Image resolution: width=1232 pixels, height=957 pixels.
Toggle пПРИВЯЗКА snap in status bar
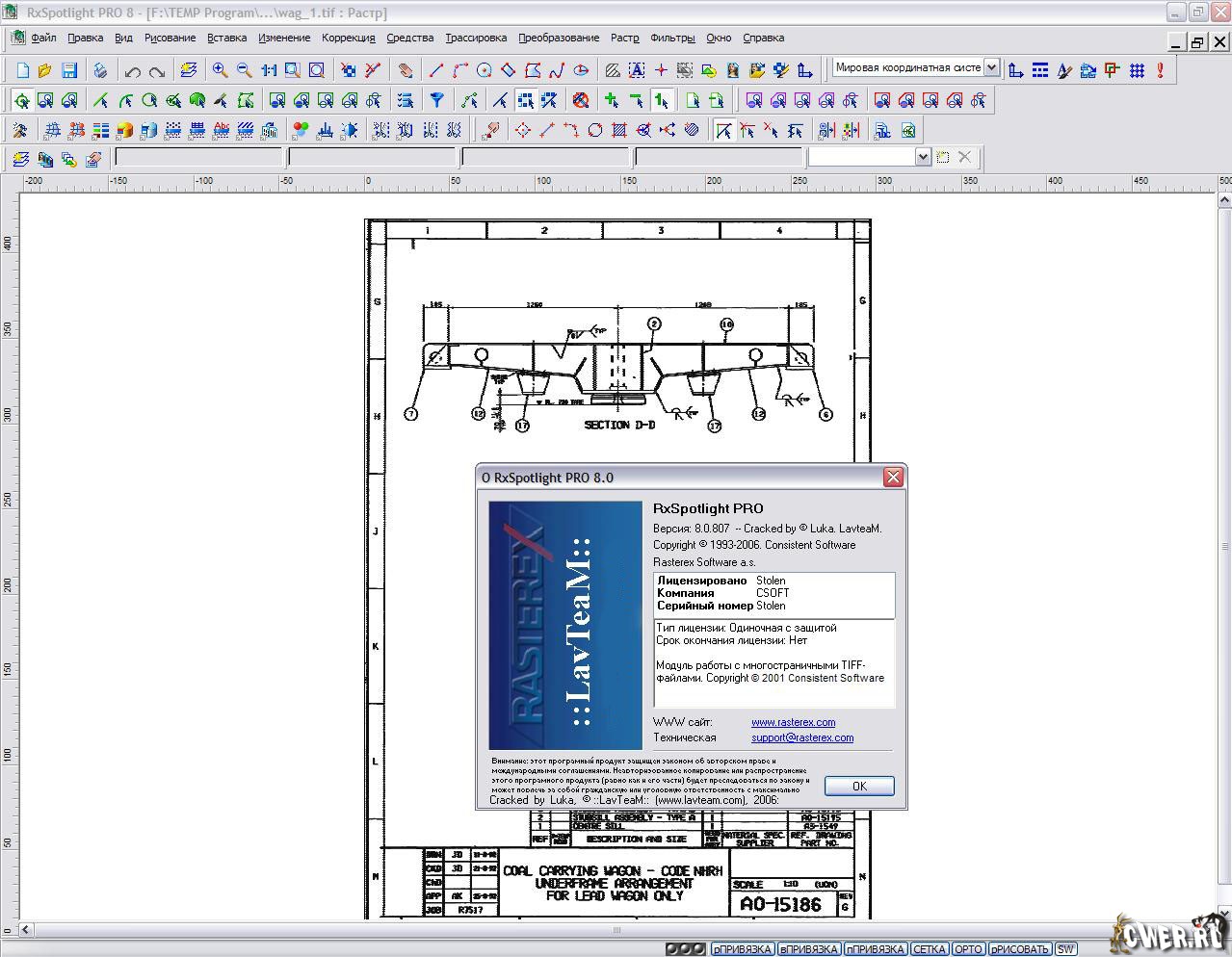876,949
